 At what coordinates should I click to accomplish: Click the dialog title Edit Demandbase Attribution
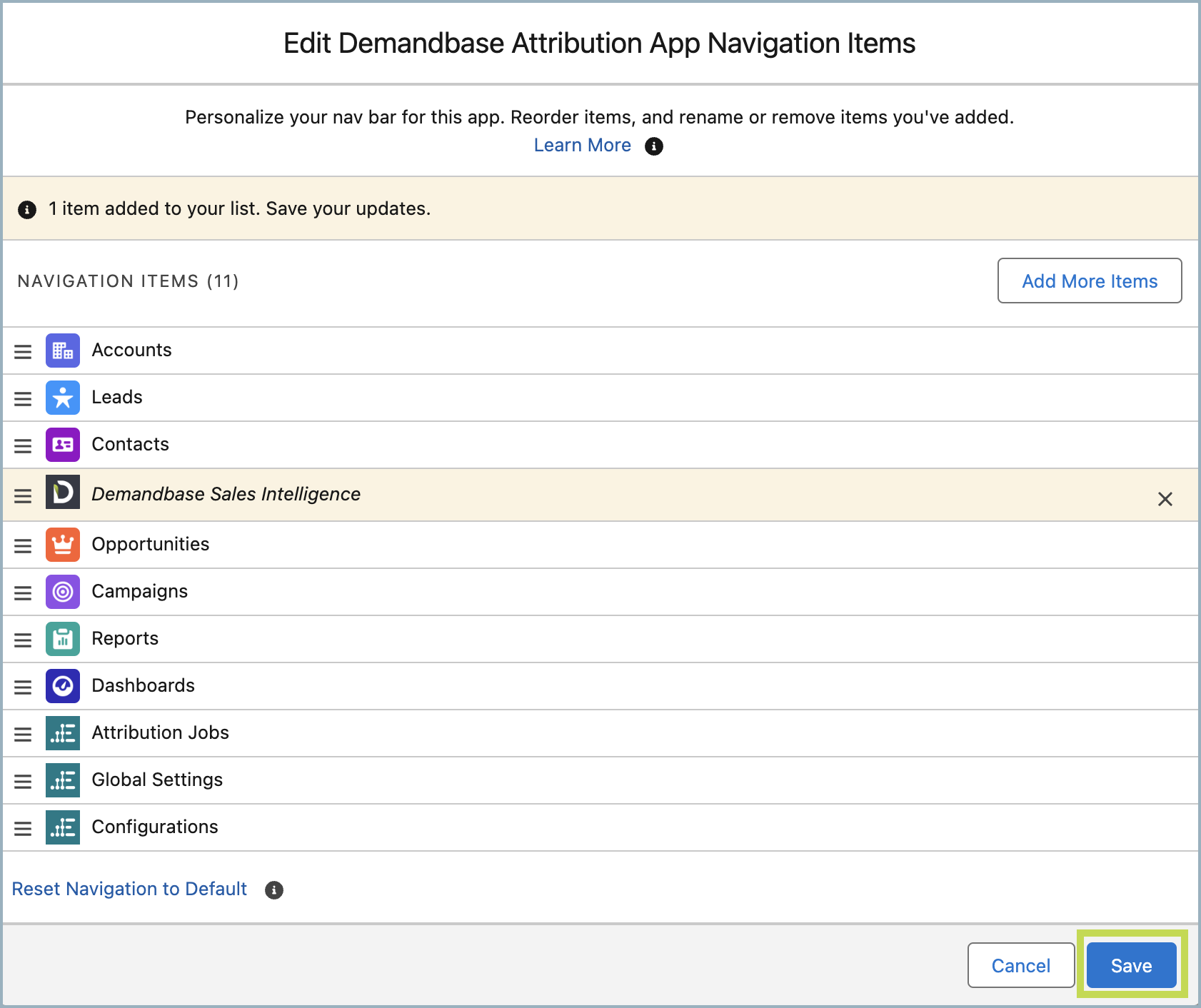pos(600,43)
